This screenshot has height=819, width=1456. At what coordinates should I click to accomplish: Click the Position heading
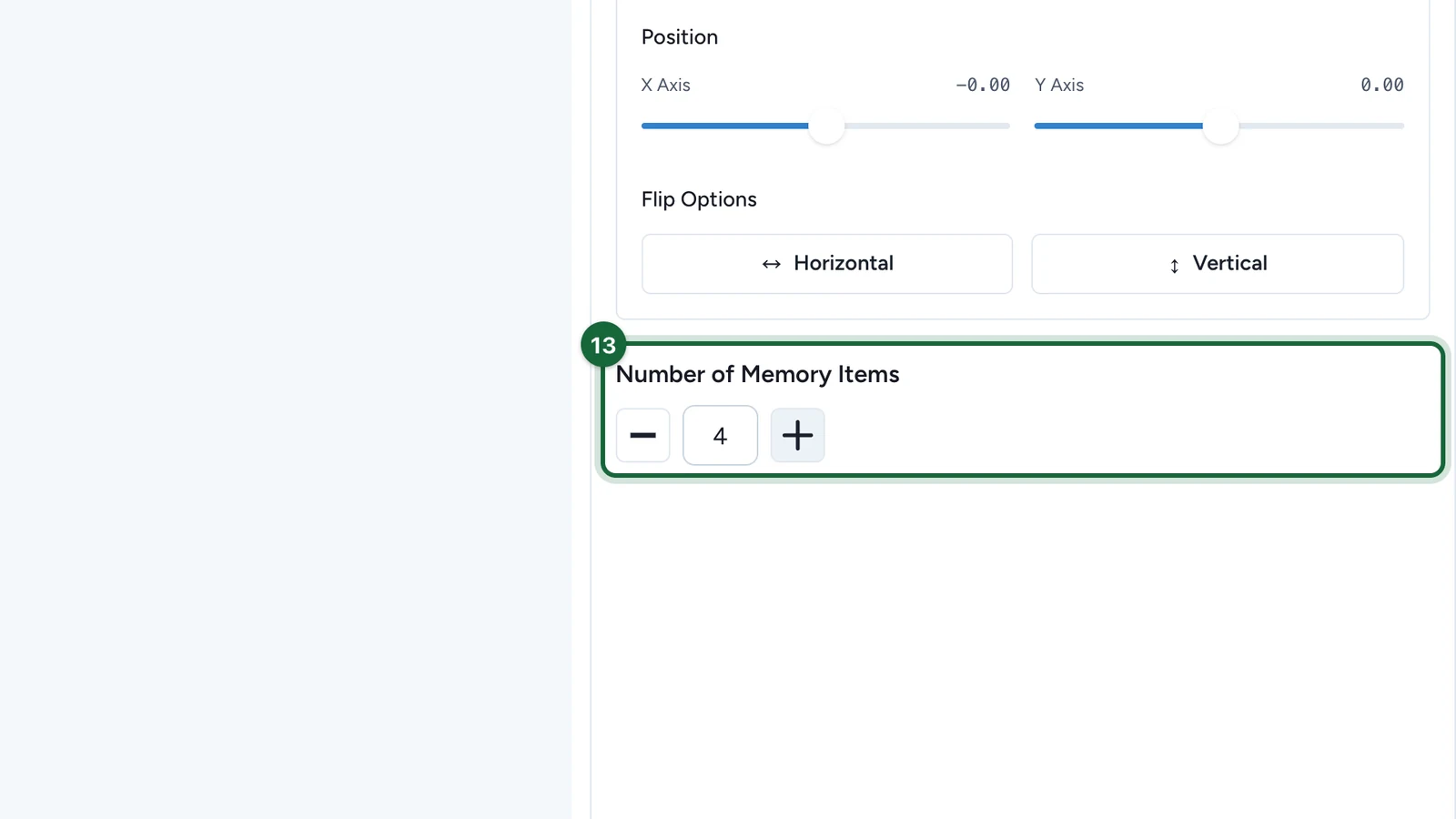coord(679,37)
